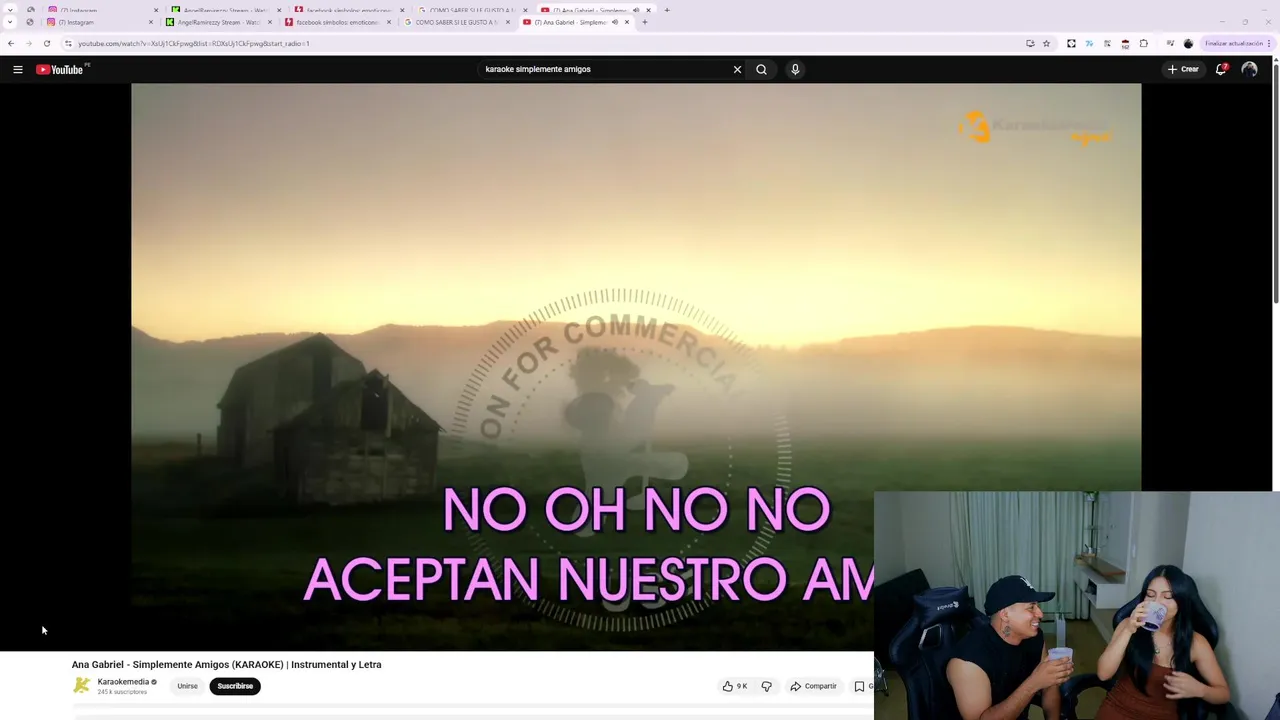Close the Instagram tab

pyautogui.click(x=151, y=22)
